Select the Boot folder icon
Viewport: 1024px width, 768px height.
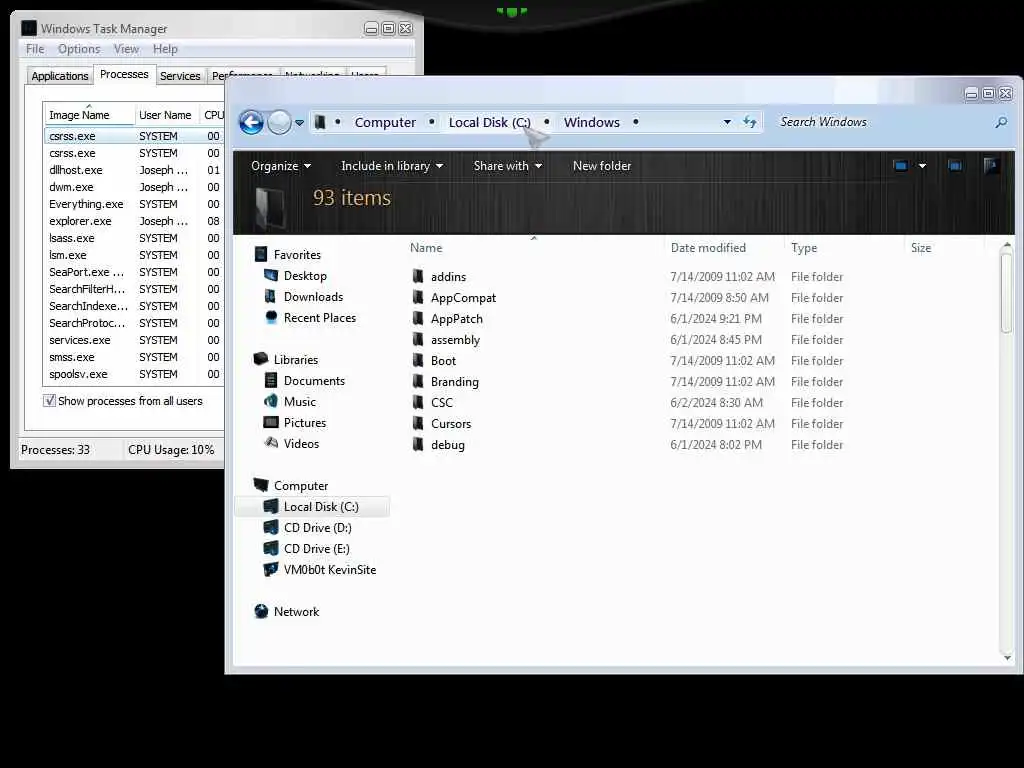418,360
